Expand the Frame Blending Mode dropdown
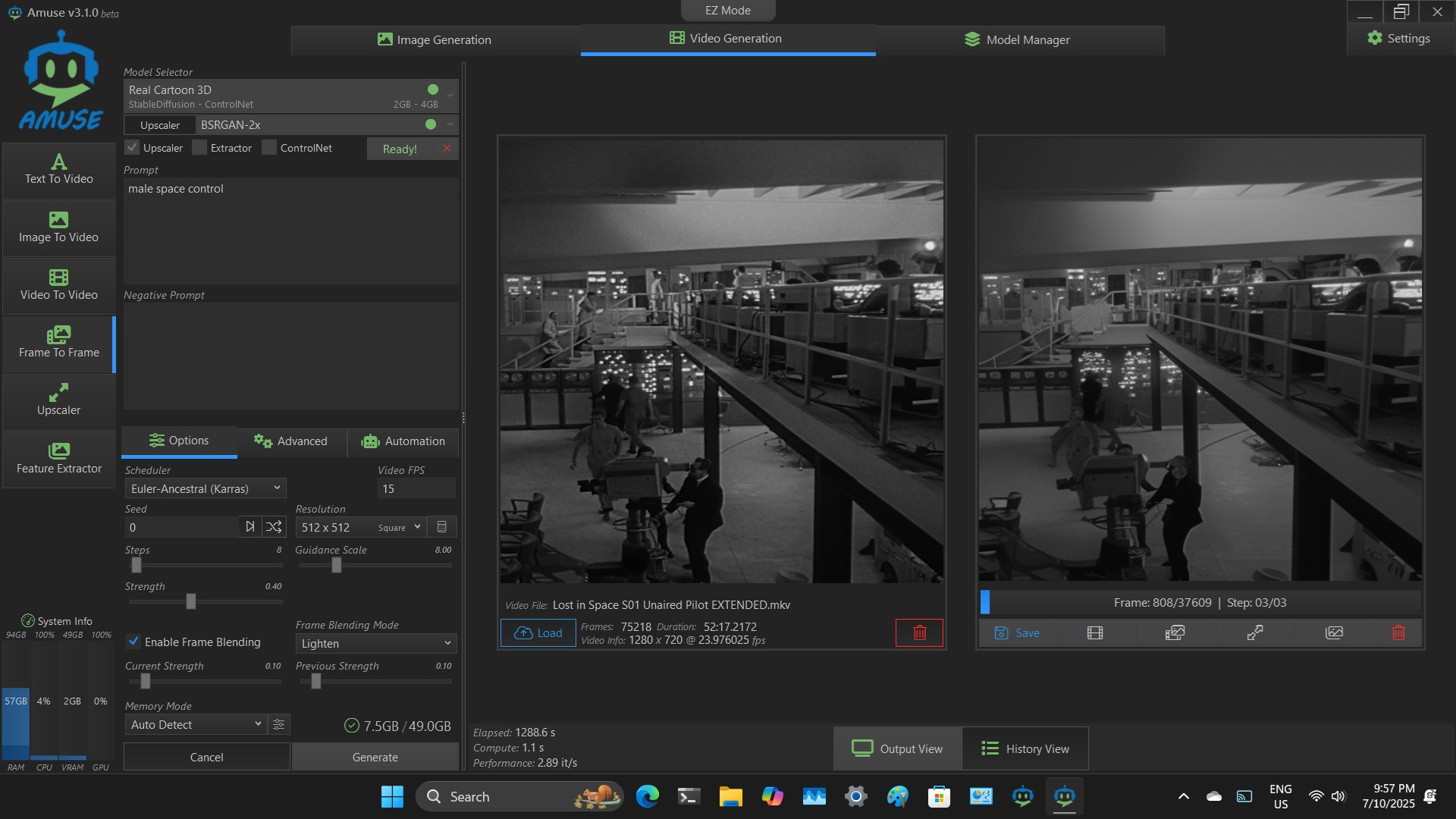The height and width of the screenshot is (819, 1456). pyautogui.click(x=375, y=643)
